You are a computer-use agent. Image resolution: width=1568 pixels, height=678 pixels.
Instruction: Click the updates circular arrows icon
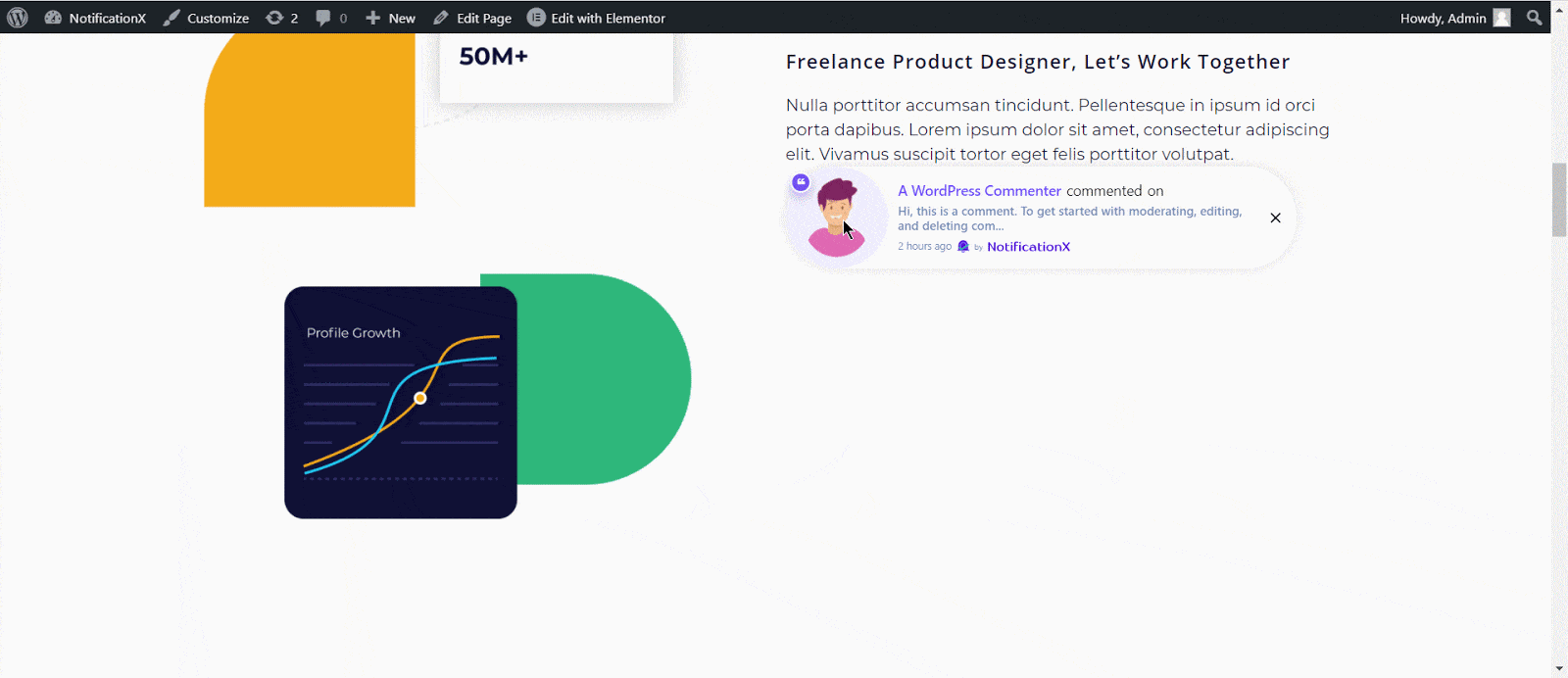click(x=274, y=18)
